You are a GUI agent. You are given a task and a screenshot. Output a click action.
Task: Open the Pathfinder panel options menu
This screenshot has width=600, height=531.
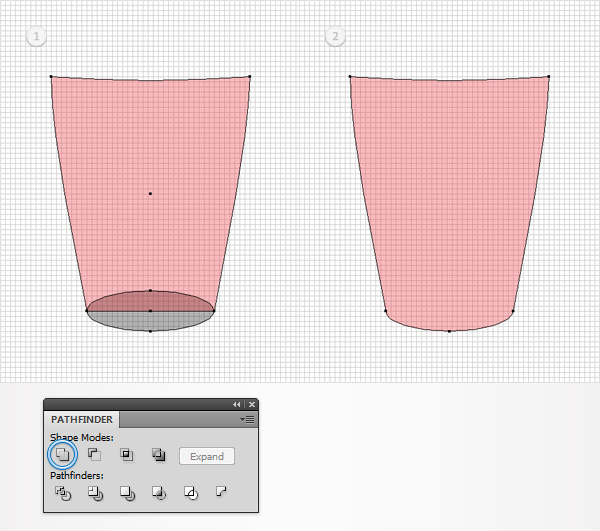click(247, 420)
